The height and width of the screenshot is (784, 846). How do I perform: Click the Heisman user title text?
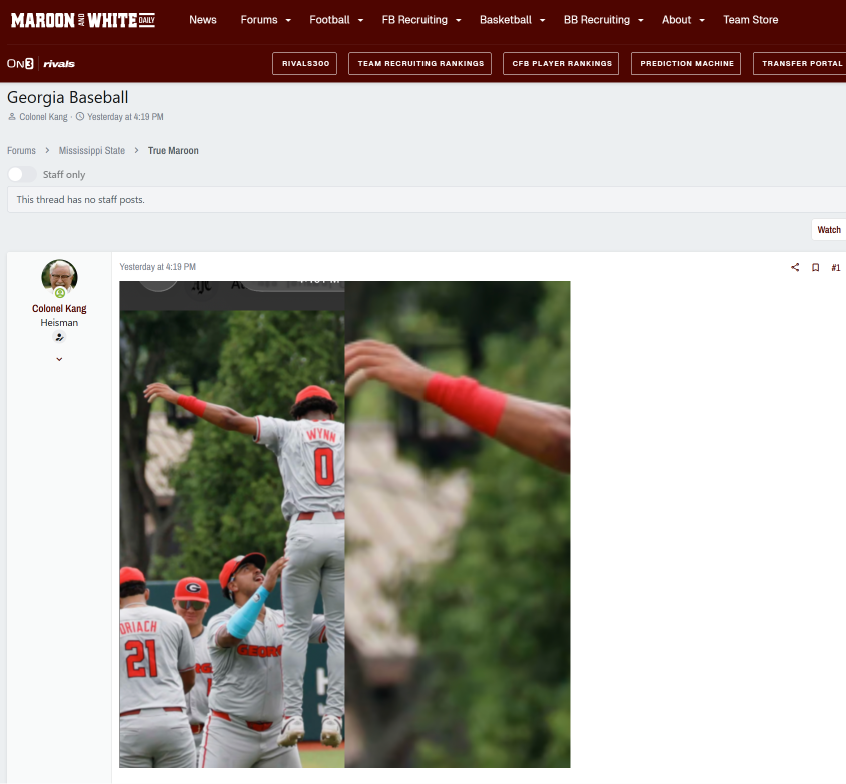(59, 323)
